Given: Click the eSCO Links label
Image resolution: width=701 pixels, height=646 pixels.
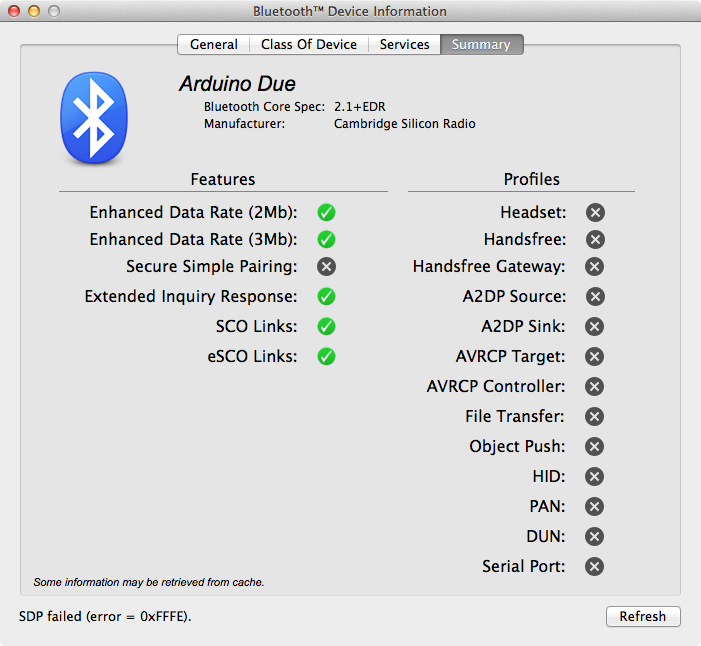Looking at the screenshot, I should tap(252, 356).
